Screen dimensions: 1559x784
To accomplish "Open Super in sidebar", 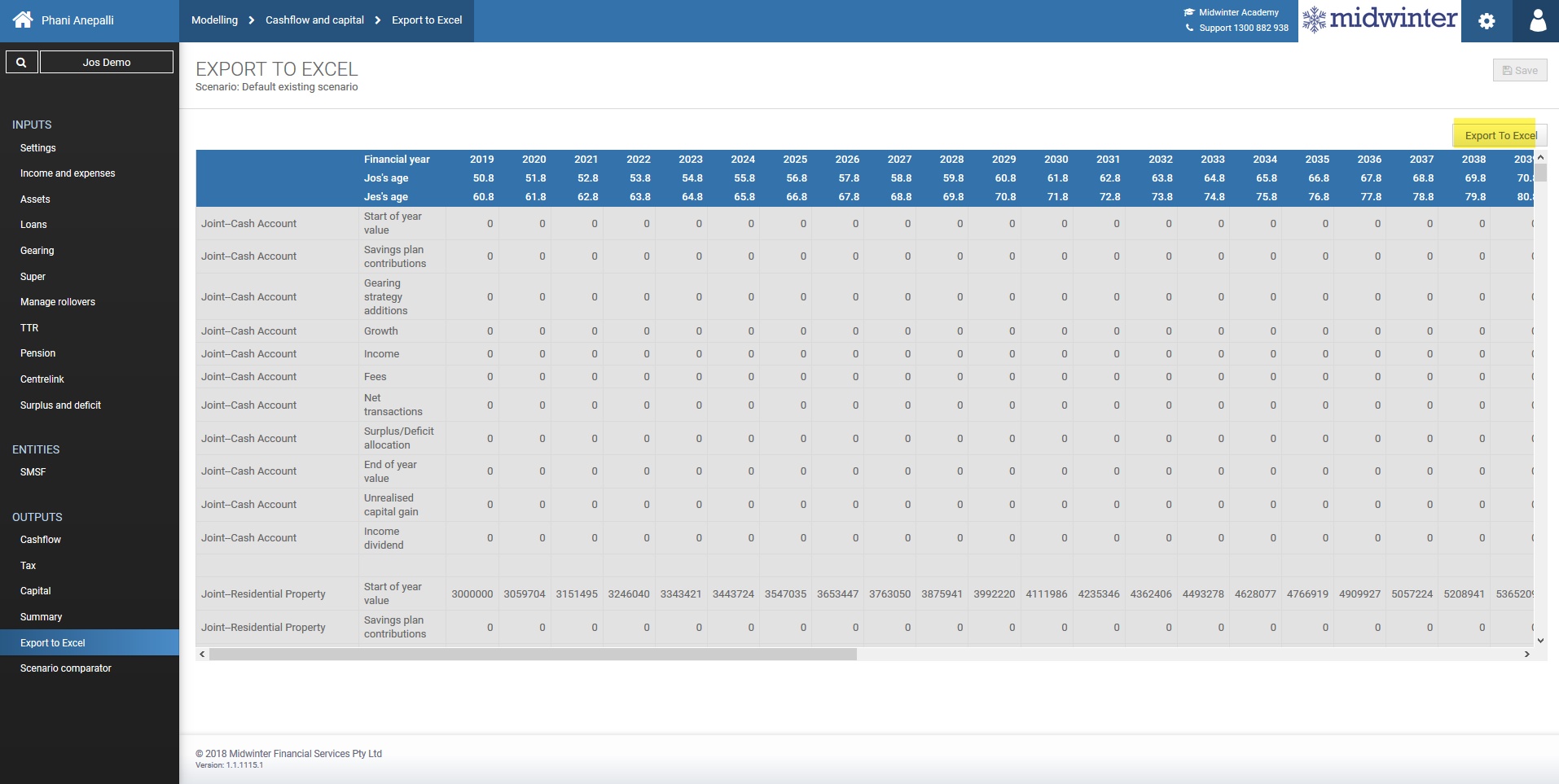I will pyautogui.click(x=33, y=277).
